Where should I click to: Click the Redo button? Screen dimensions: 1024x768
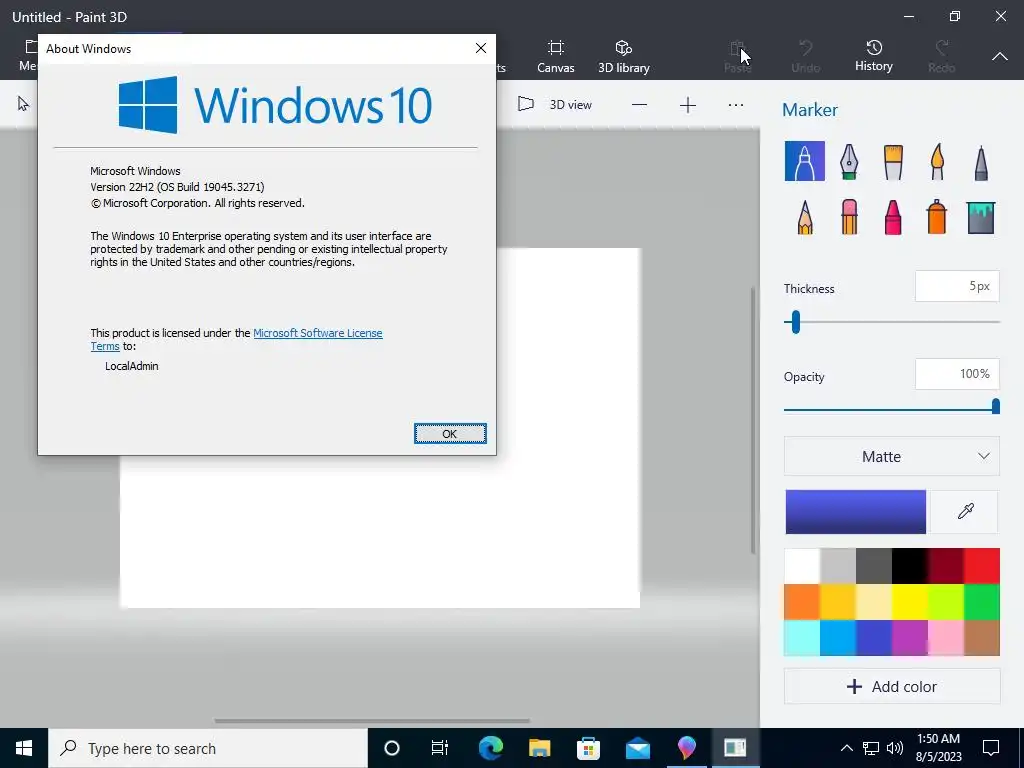941,56
